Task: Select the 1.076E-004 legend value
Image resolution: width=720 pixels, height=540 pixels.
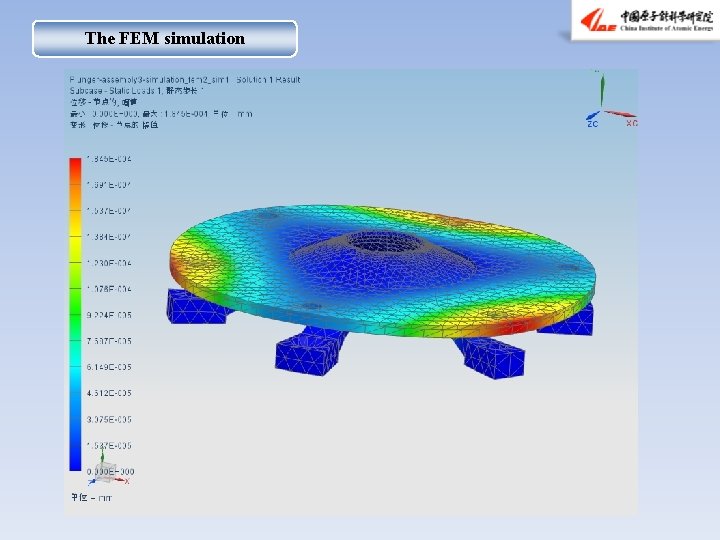Action: click(x=109, y=289)
